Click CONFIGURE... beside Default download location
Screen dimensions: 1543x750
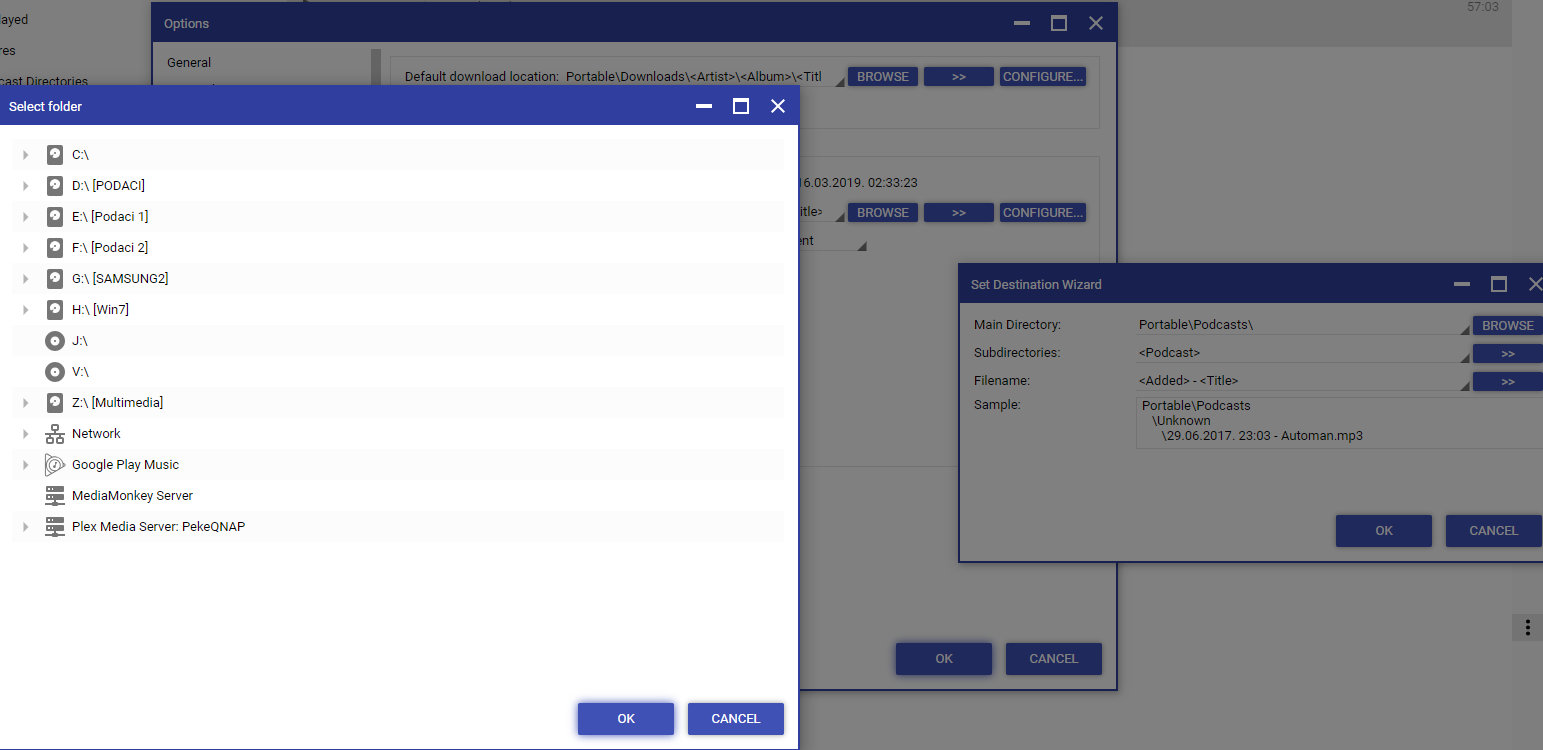(x=1042, y=77)
